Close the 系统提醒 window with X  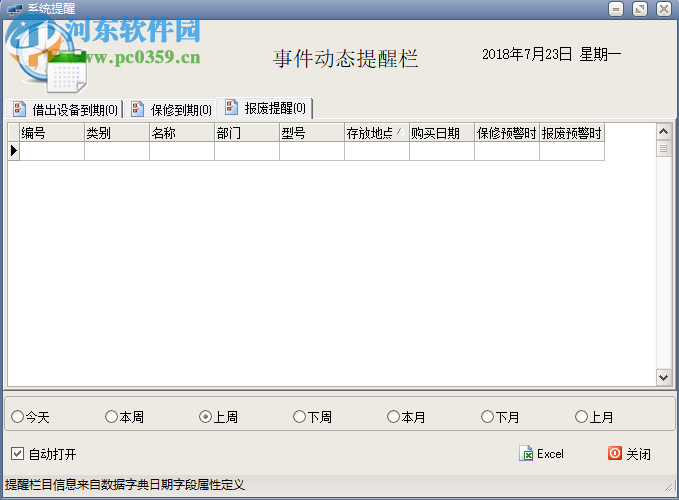[x=664, y=9]
